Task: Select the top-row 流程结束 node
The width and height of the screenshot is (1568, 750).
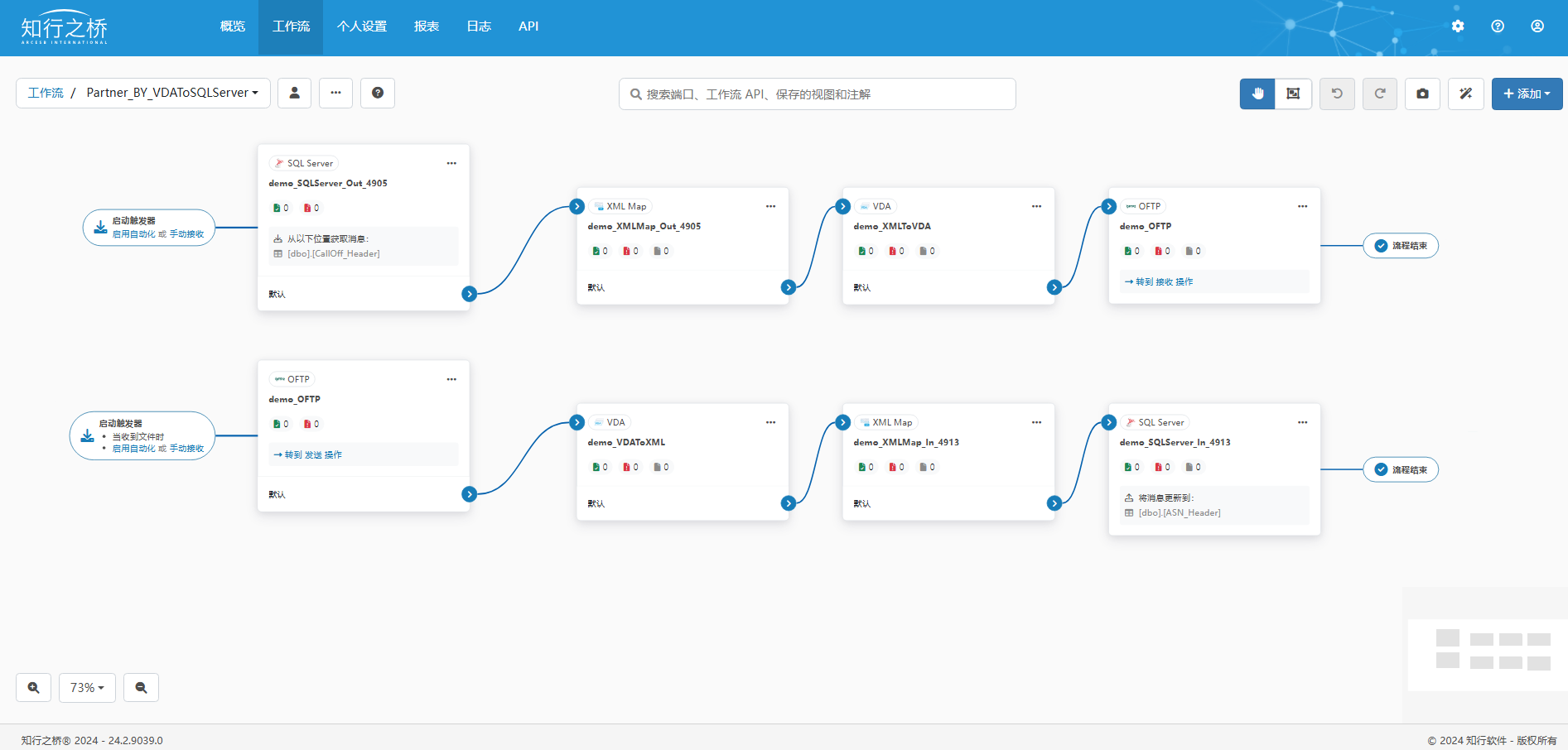Action: pos(1401,246)
